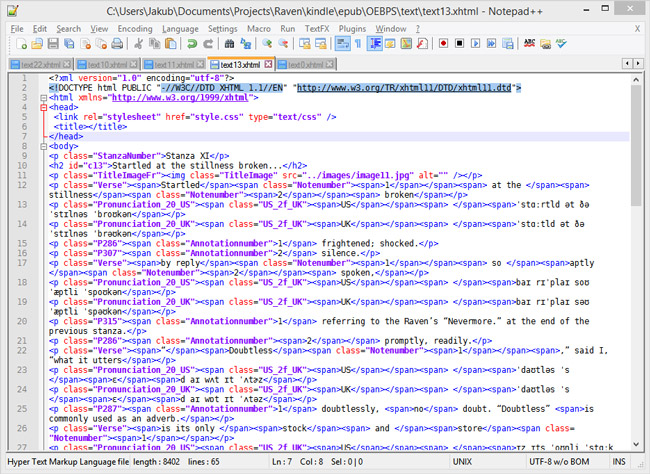This screenshot has height=474, width=650.
Task: Open the Macro menu
Action: (259, 29)
